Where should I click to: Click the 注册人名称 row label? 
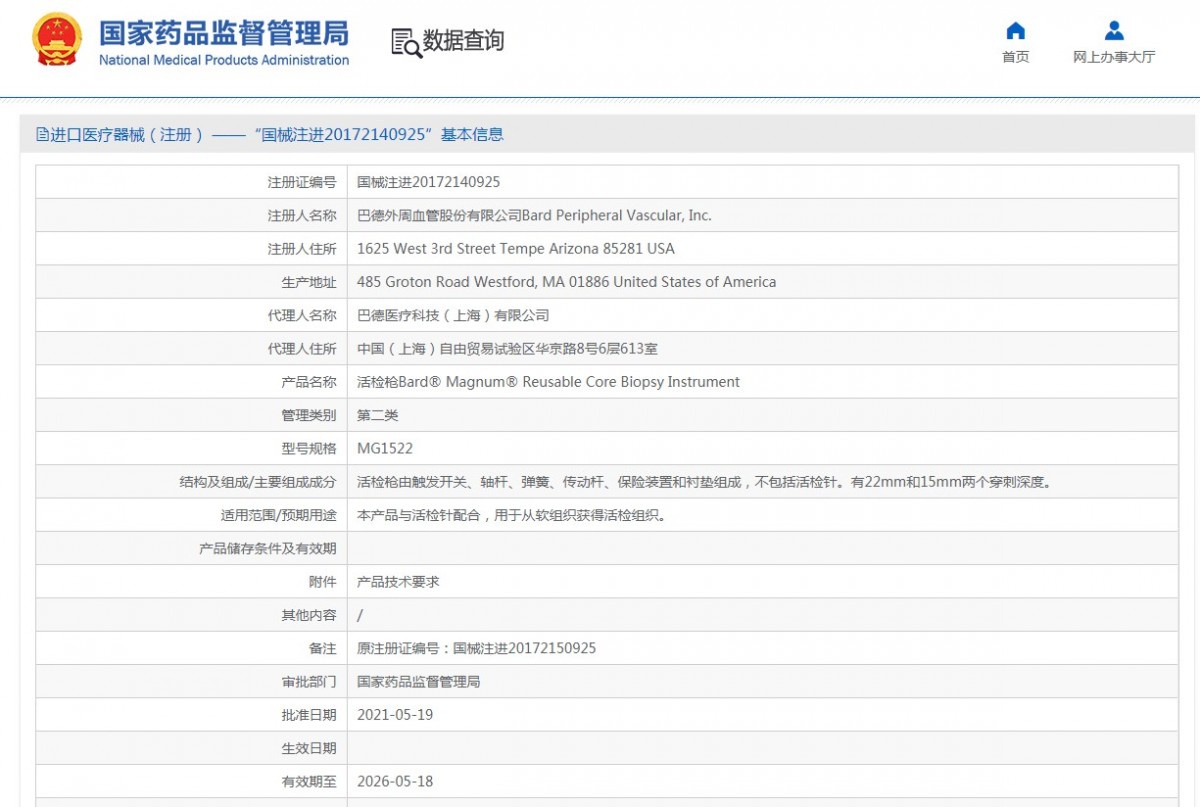(302, 215)
